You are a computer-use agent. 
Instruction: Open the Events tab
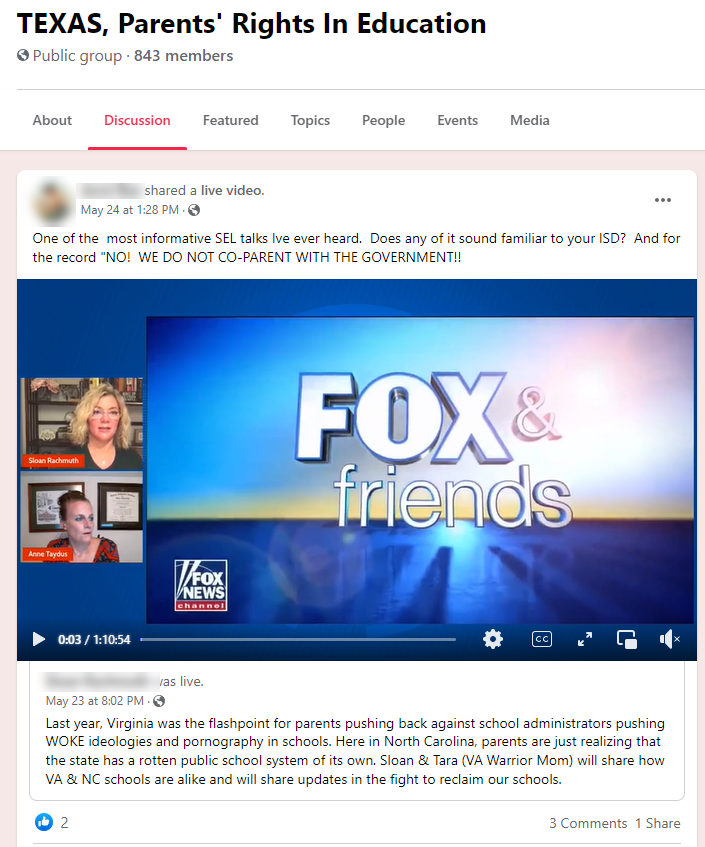[x=458, y=120]
